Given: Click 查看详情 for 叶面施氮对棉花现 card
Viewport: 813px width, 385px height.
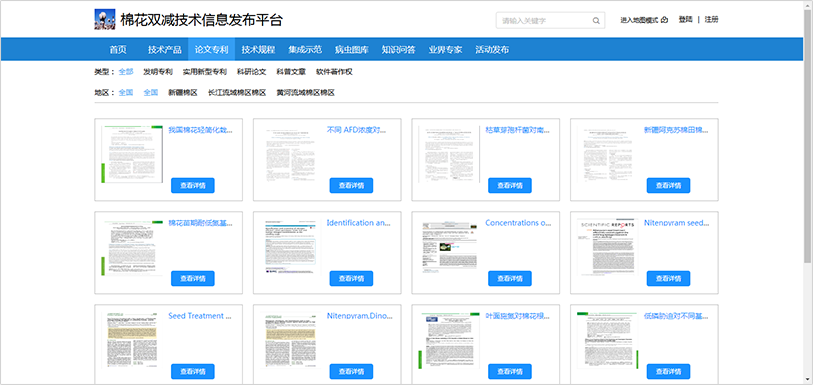Looking at the screenshot, I should point(510,372).
